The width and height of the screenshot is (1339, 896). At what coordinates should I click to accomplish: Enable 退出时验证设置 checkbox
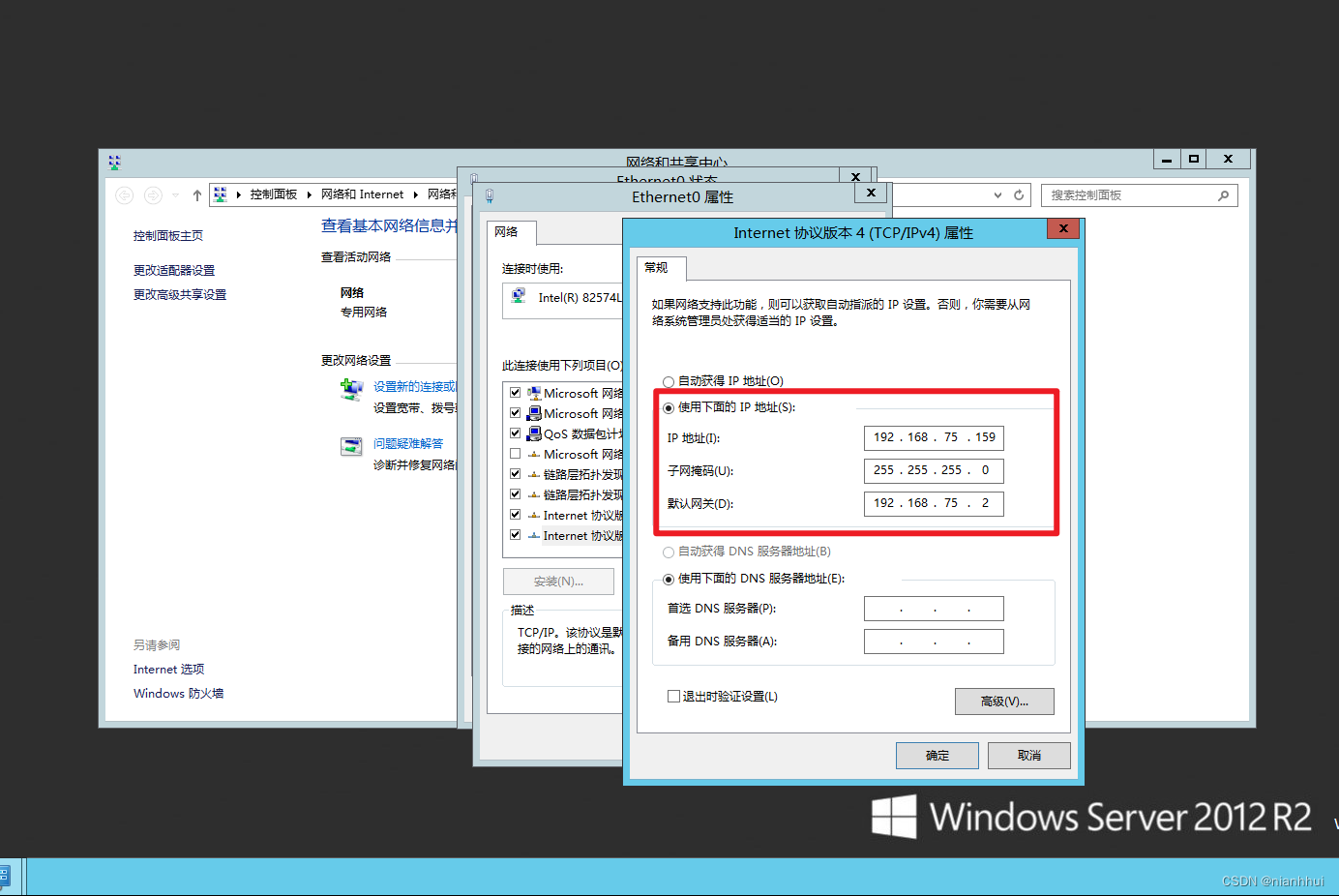673,696
